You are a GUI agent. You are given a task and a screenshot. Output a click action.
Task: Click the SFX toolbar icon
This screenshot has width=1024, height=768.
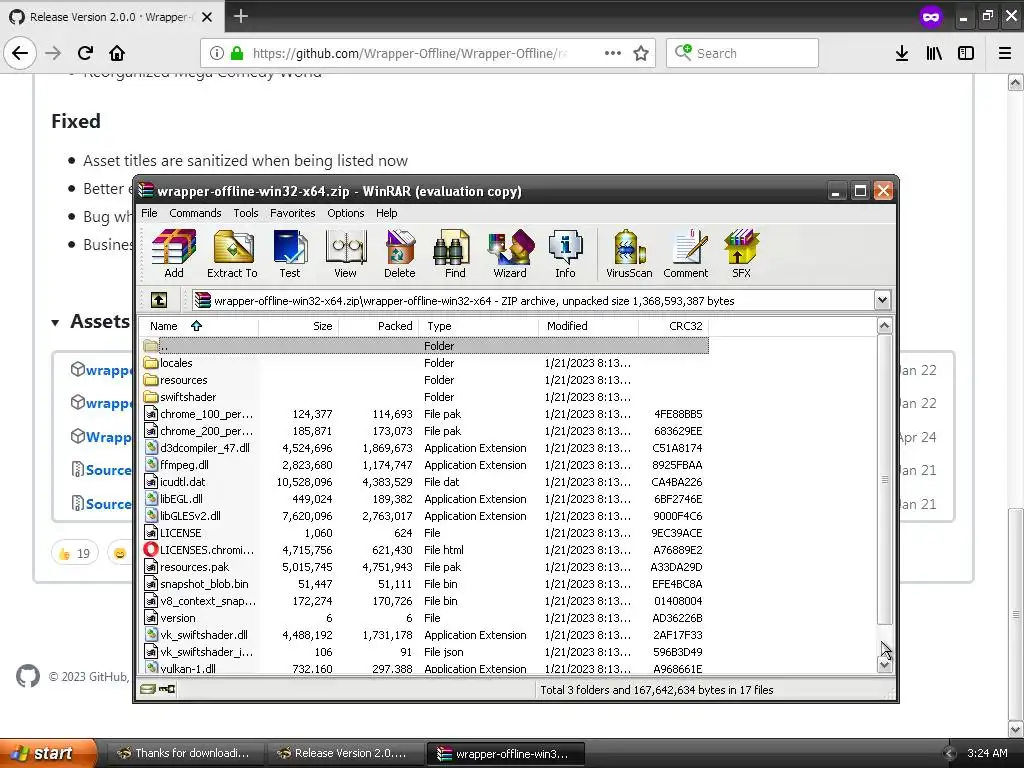[741, 254]
